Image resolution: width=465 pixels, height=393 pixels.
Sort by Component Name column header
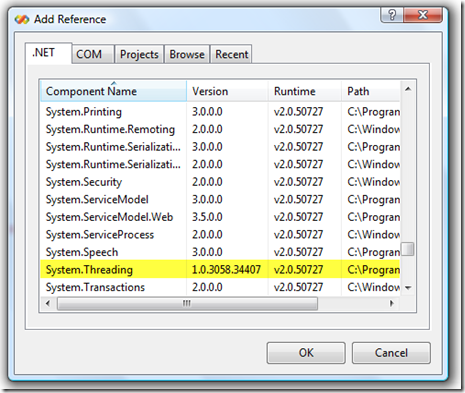coord(113,91)
